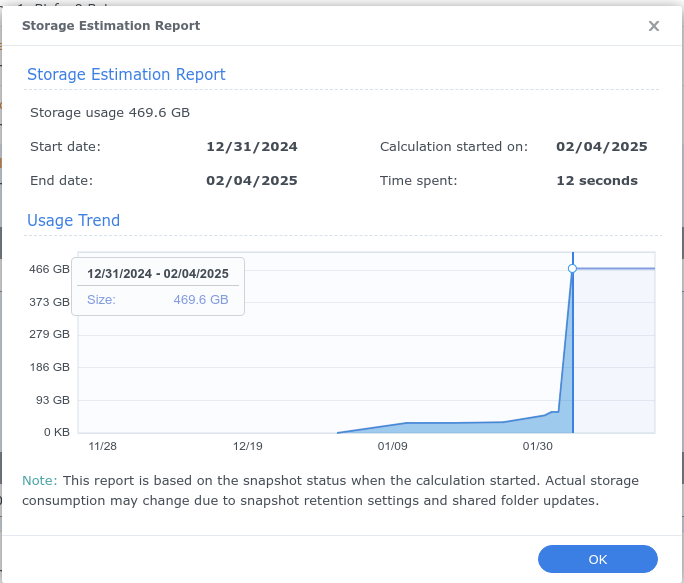Click the 466 GB y-axis label
The height and width of the screenshot is (583, 684).
[49, 269]
